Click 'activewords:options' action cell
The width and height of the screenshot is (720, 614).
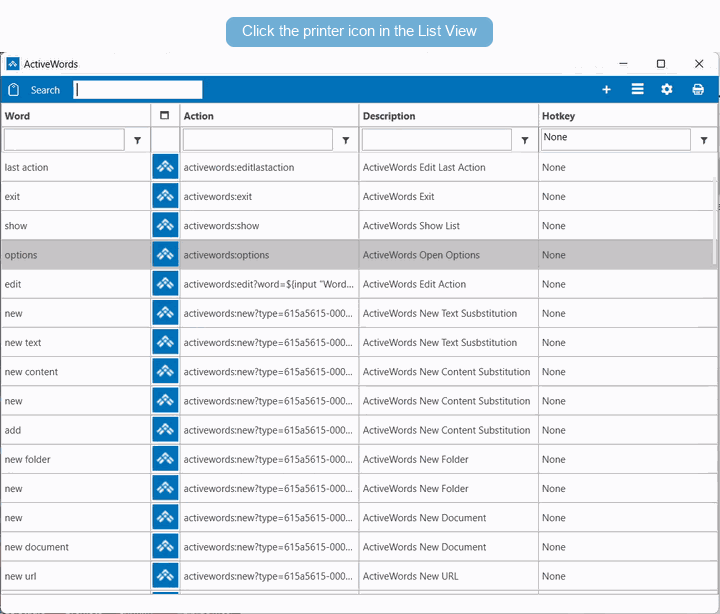[269, 255]
